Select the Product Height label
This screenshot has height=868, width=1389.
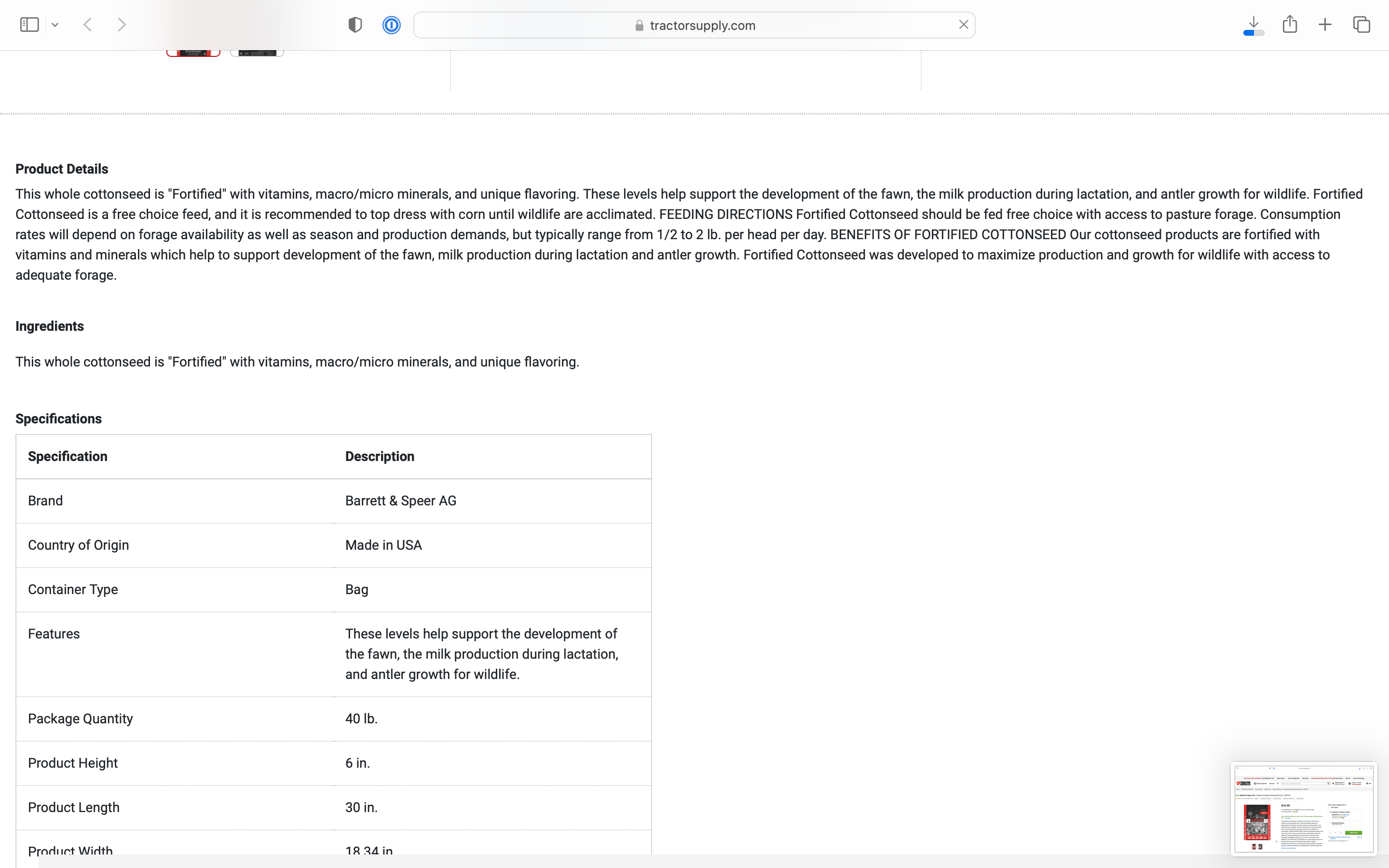(x=73, y=763)
